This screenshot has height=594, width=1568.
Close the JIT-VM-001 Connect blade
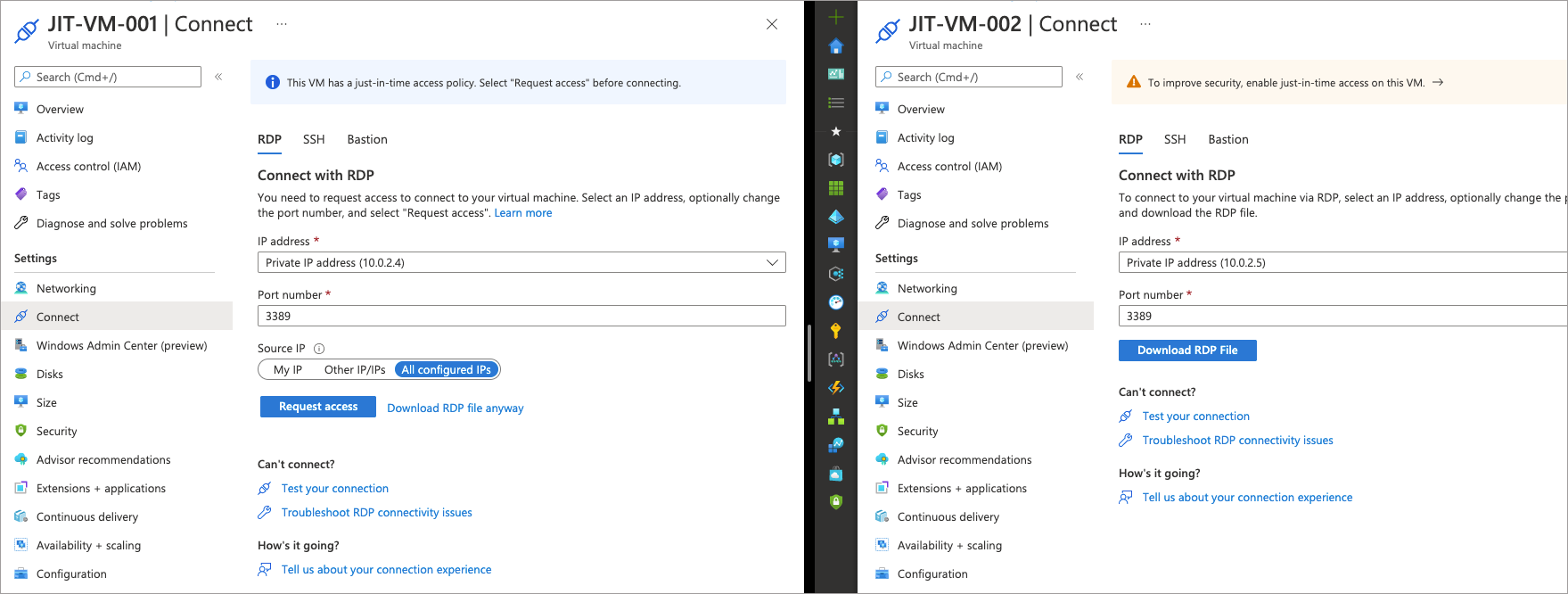[772, 24]
